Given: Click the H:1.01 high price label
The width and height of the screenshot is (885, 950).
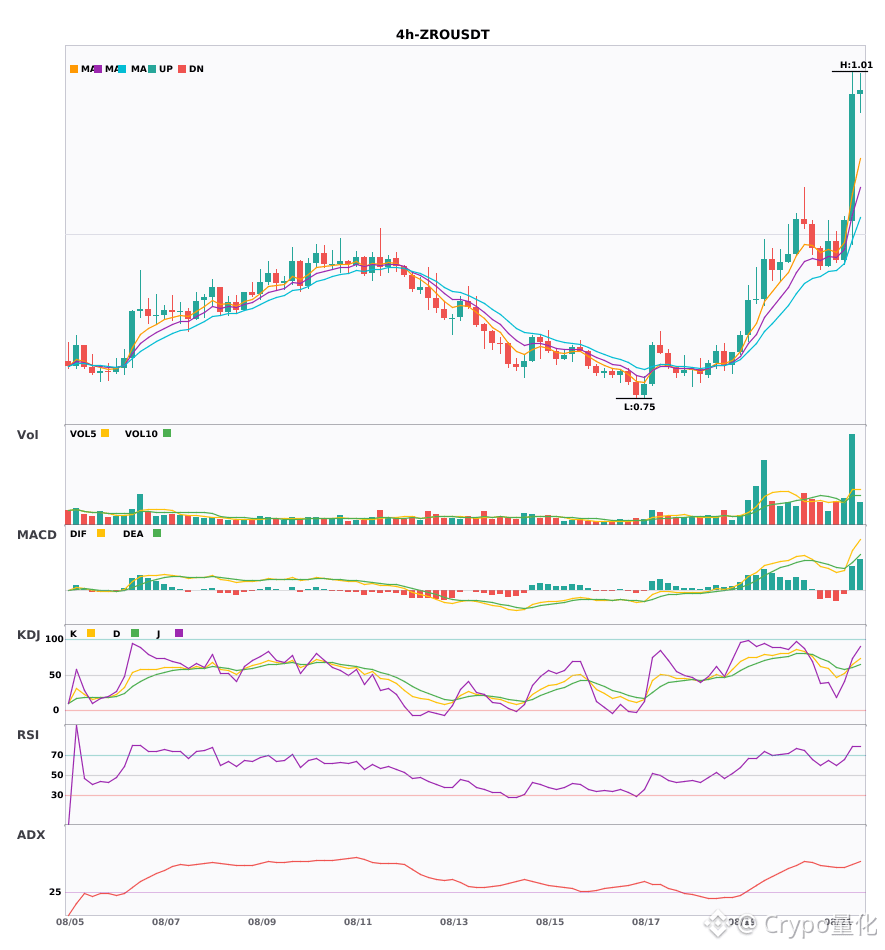Looking at the screenshot, I should [856, 65].
